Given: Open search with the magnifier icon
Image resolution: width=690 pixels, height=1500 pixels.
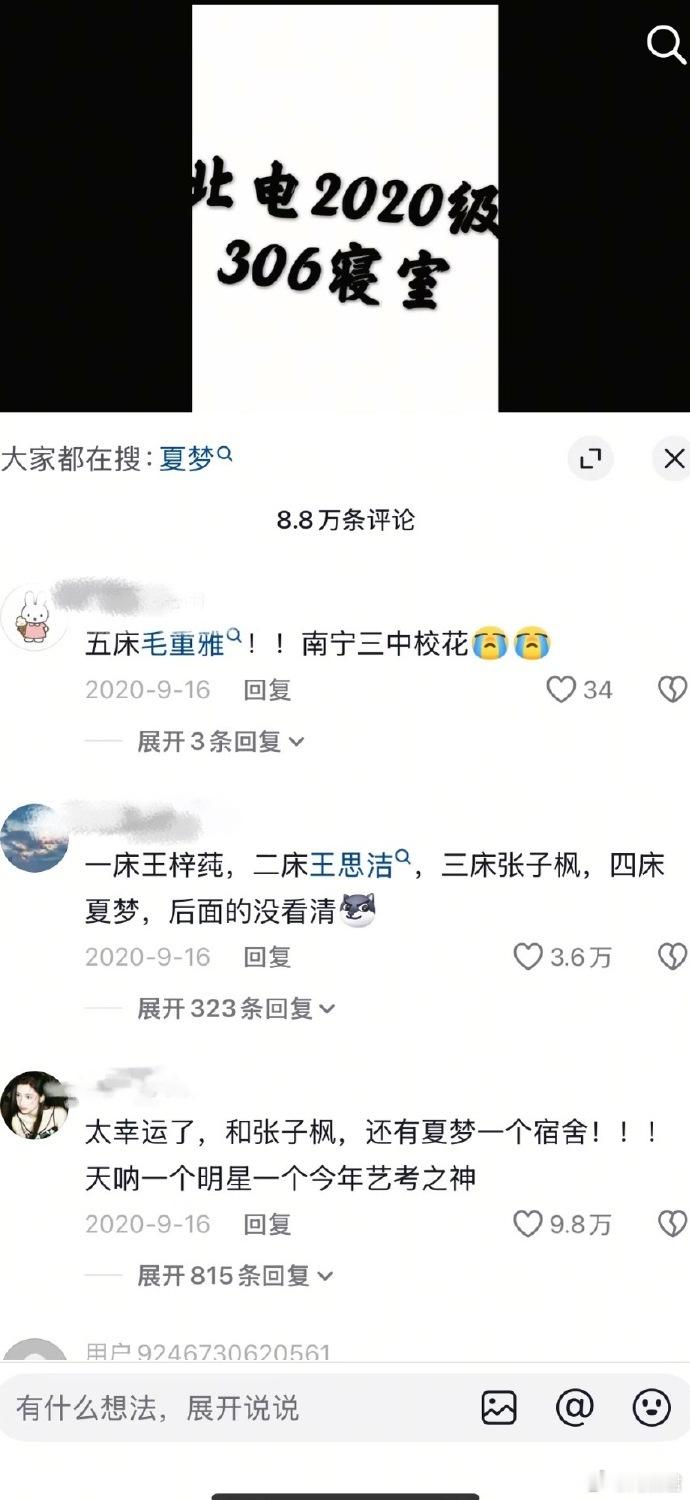Looking at the screenshot, I should click(x=665, y=44).
